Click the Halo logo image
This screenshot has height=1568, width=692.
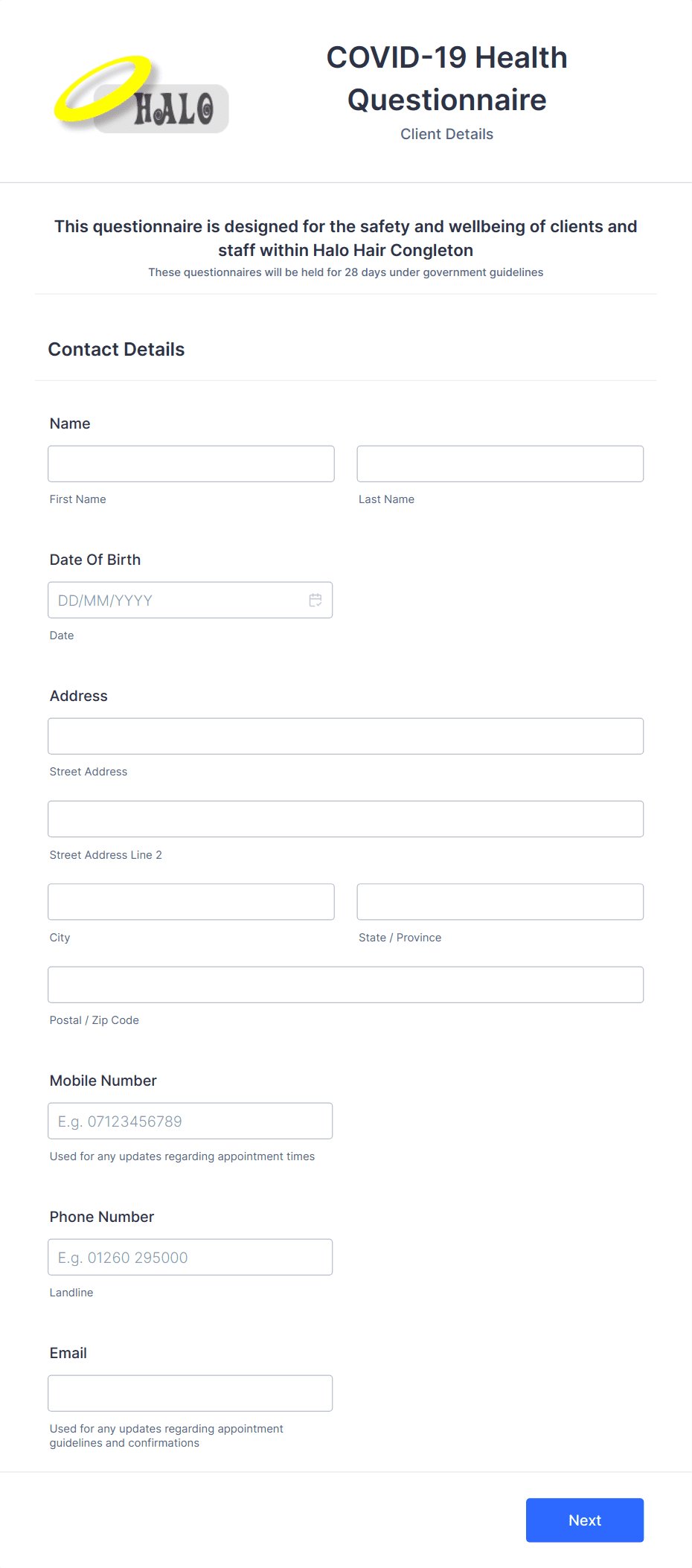tap(141, 95)
